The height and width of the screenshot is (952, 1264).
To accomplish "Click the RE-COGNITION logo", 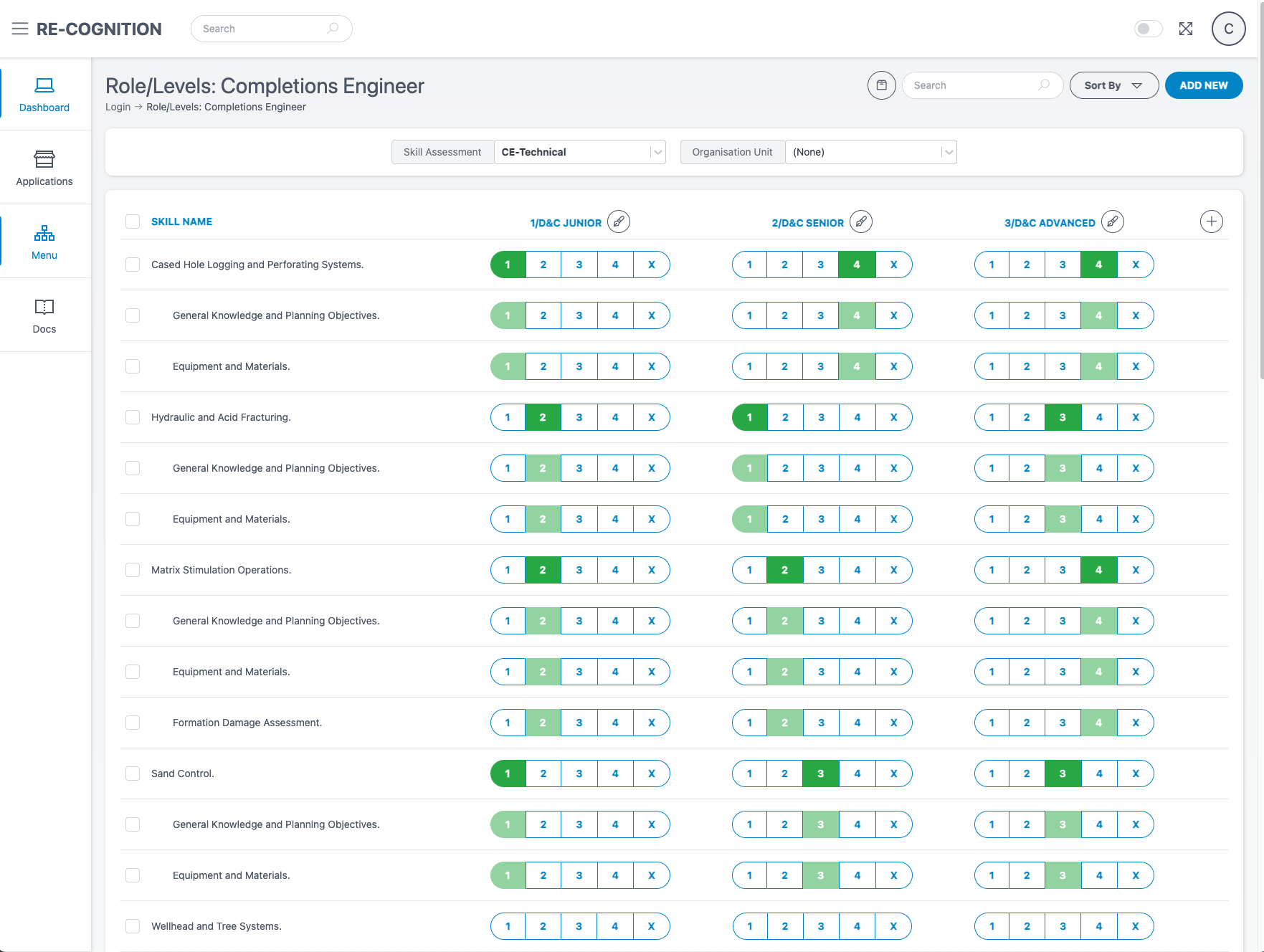I will (99, 29).
